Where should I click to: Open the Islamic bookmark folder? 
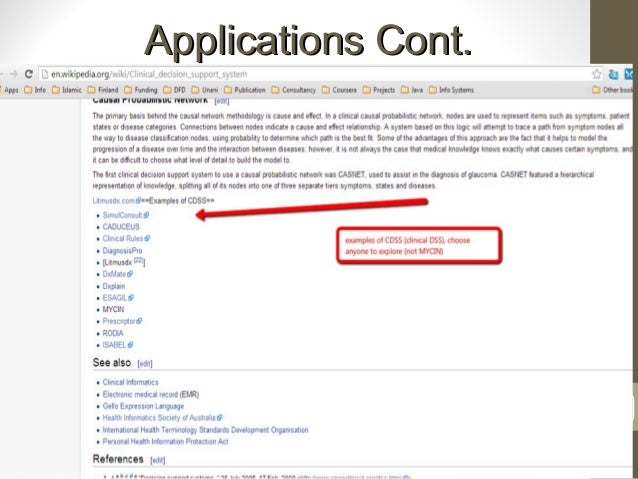click(x=67, y=90)
